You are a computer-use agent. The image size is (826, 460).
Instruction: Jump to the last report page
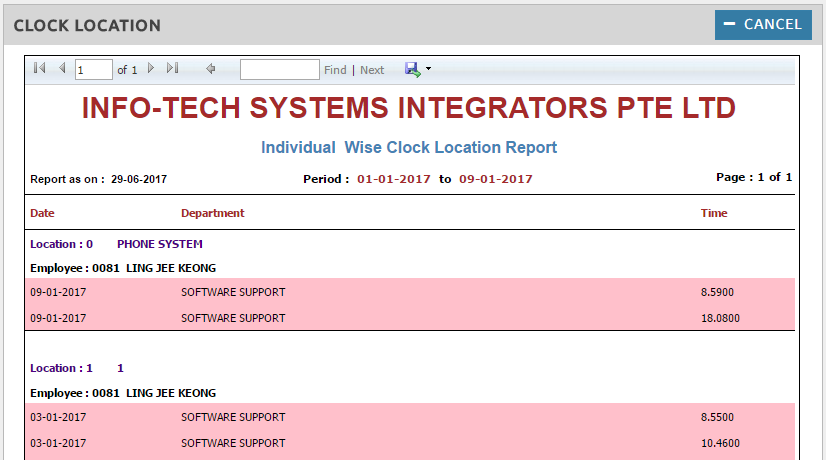coord(172,69)
